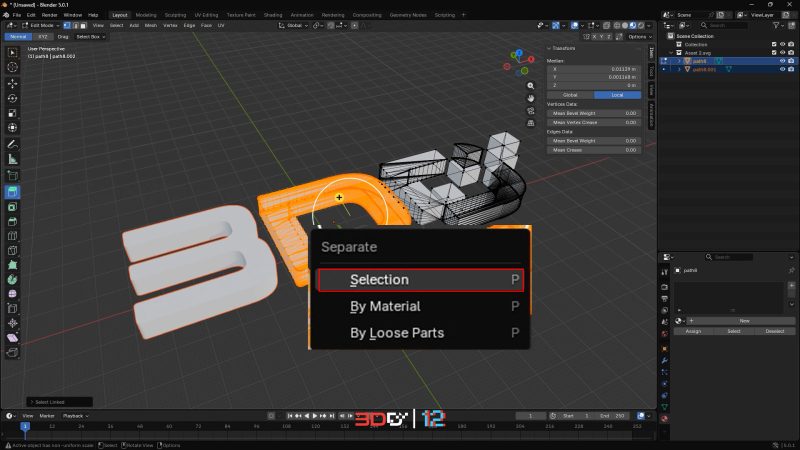The width and height of the screenshot is (800, 450).
Task: Open the Global transform orientation dropdown
Action: pyautogui.click(x=295, y=25)
